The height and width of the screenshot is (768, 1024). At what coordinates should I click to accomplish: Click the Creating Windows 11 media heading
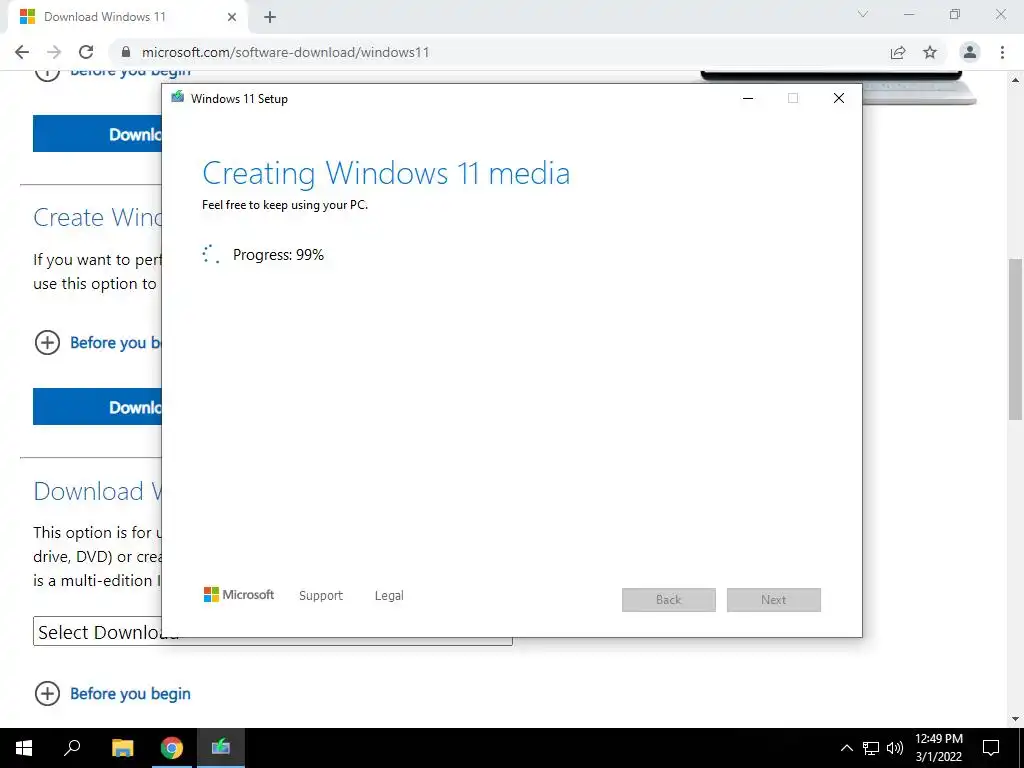pyautogui.click(x=386, y=174)
